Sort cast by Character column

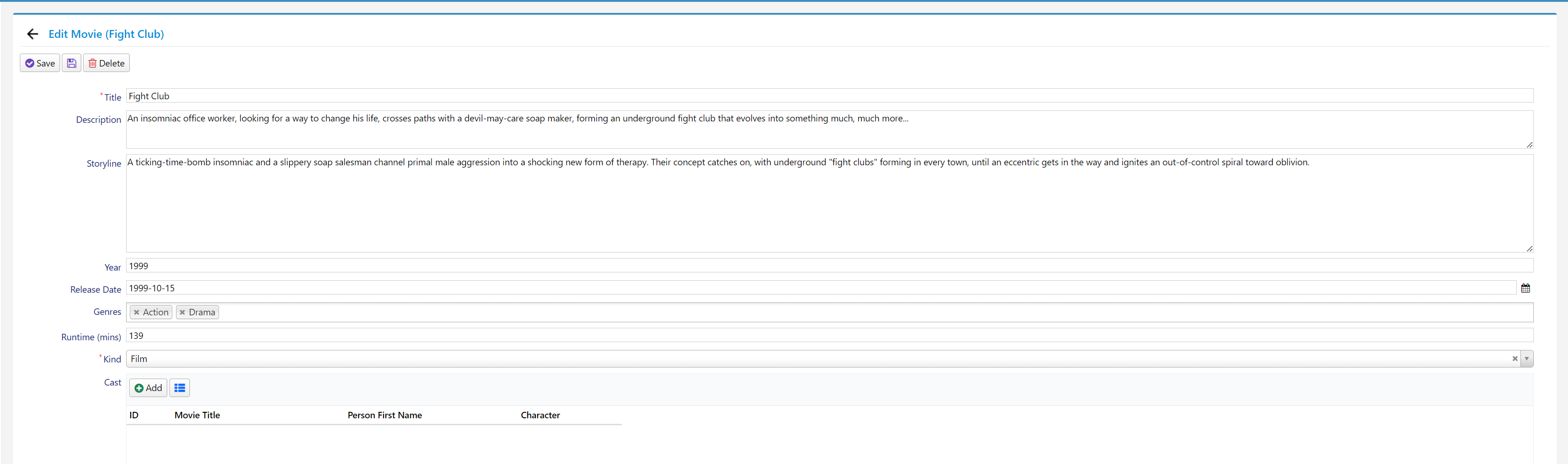click(540, 416)
